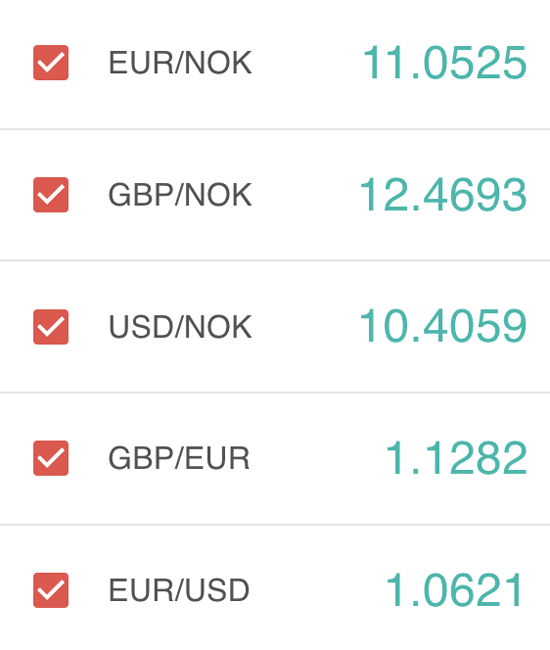Disable the USD/NOK checkbox

[x=51, y=327]
